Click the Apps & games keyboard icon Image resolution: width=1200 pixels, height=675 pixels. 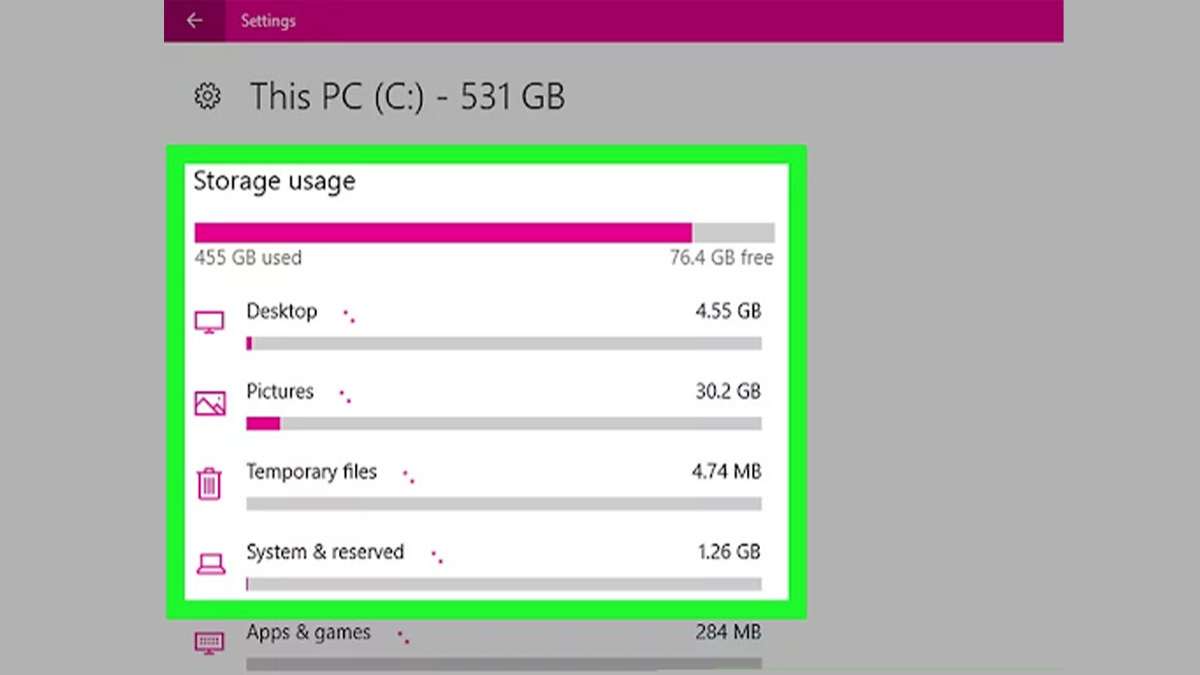(x=209, y=642)
